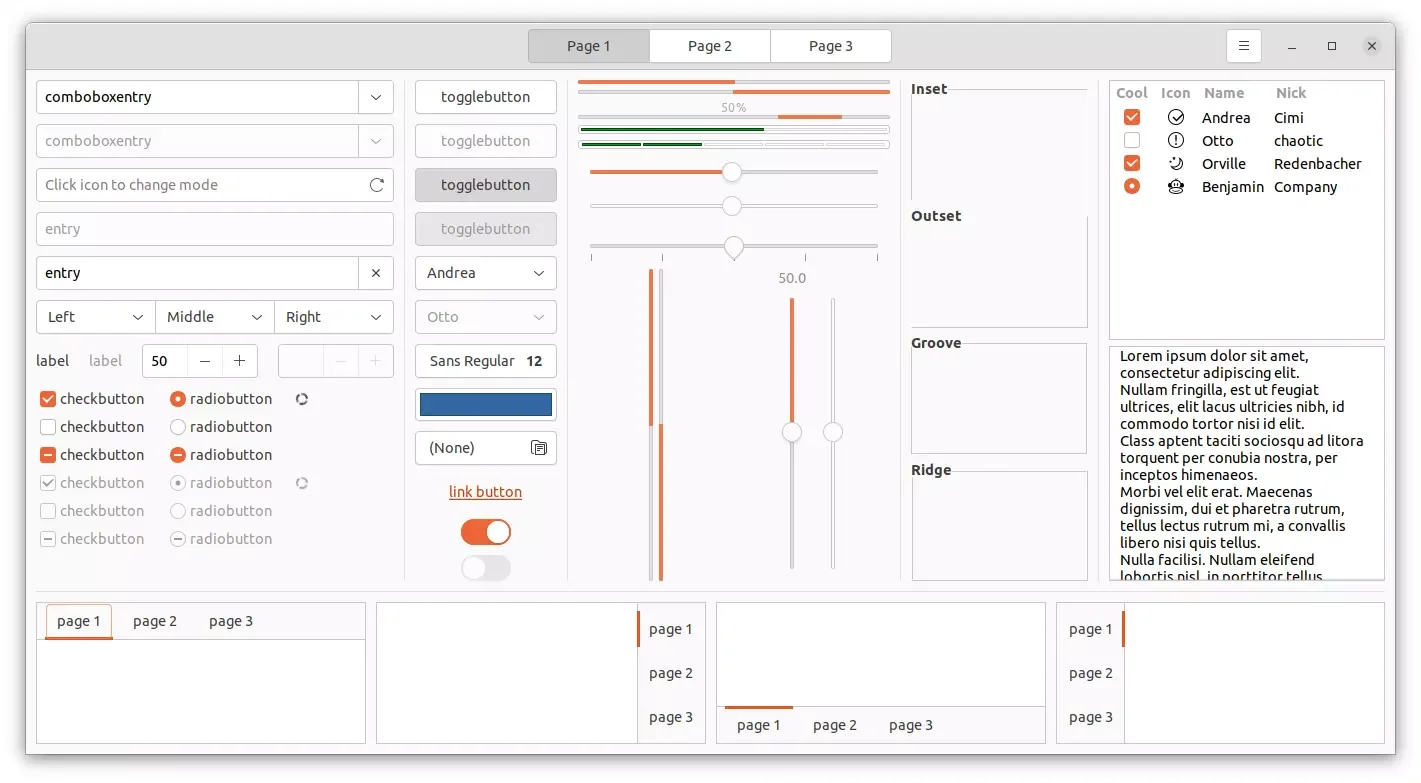The width and height of the screenshot is (1421, 783).
Task: Click the refresh icon in the change-mode entry
Action: (376, 184)
